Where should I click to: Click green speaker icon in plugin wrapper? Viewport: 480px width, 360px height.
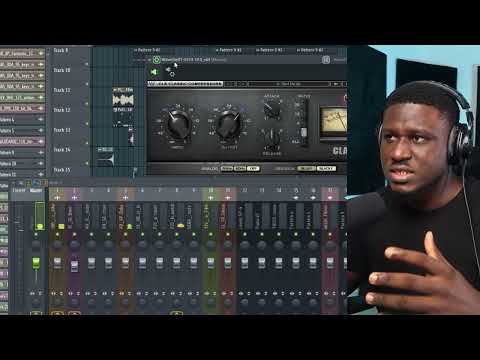[154, 72]
